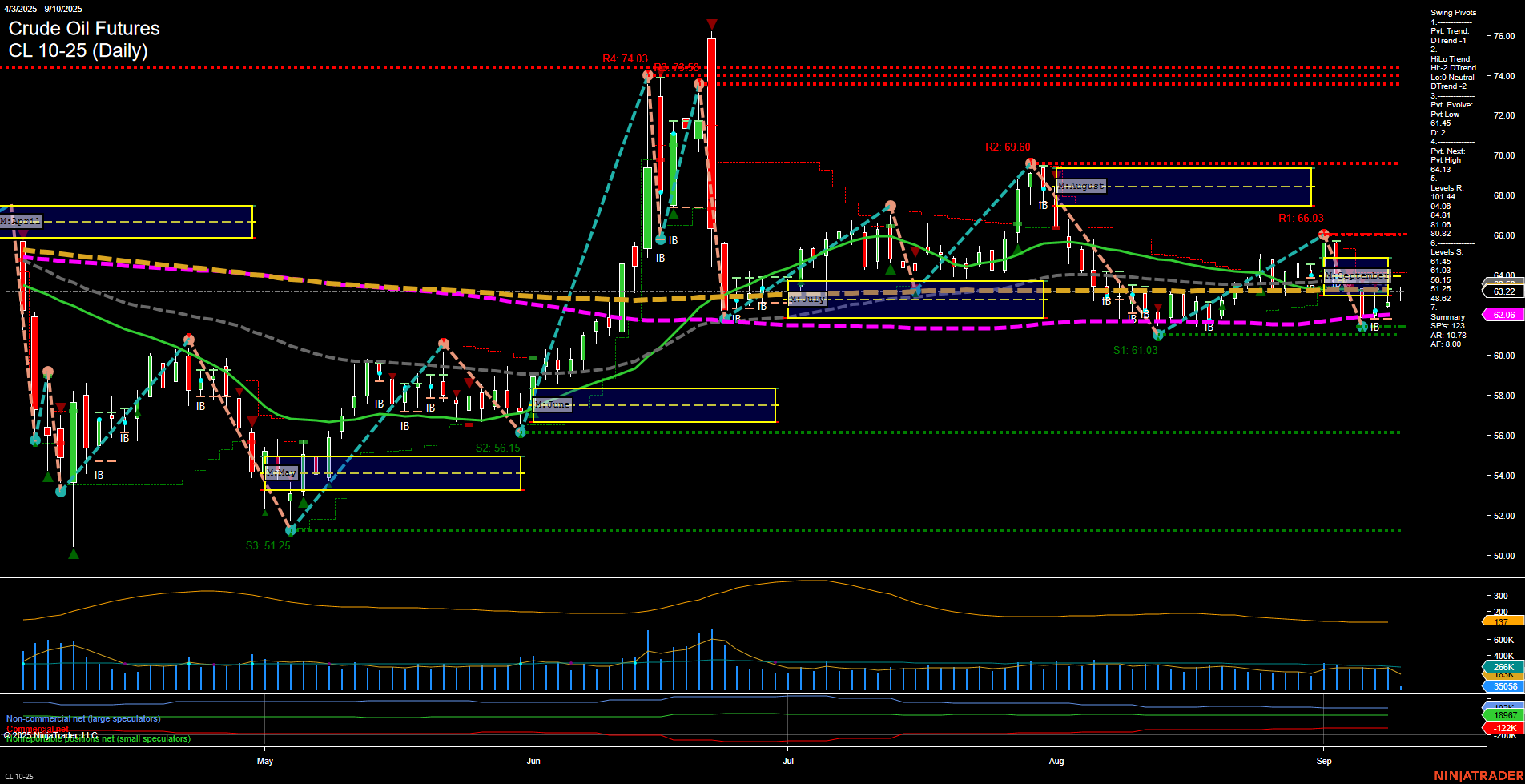1525x784 pixels.
Task: Select the S3: 51.25 support label
Action: (268, 545)
